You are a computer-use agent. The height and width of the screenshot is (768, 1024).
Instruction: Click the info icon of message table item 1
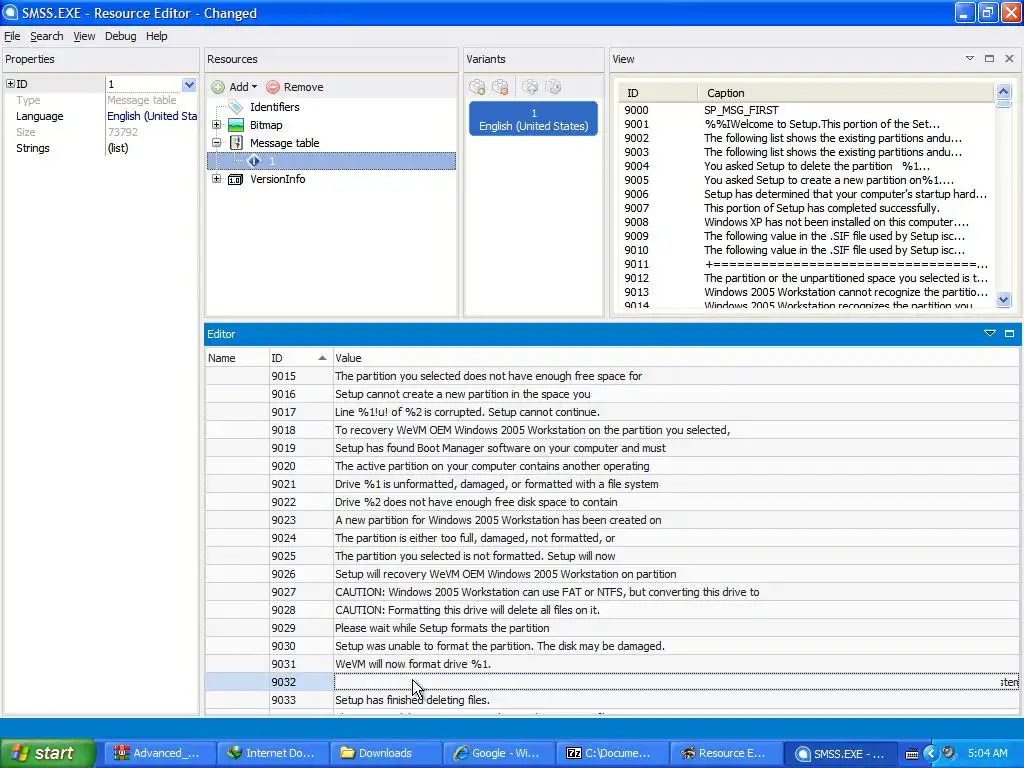click(x=254, y=161)
